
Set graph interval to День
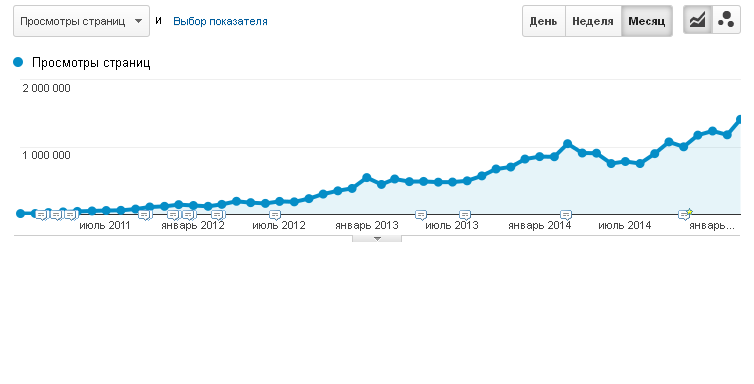(x=543, y=21)
